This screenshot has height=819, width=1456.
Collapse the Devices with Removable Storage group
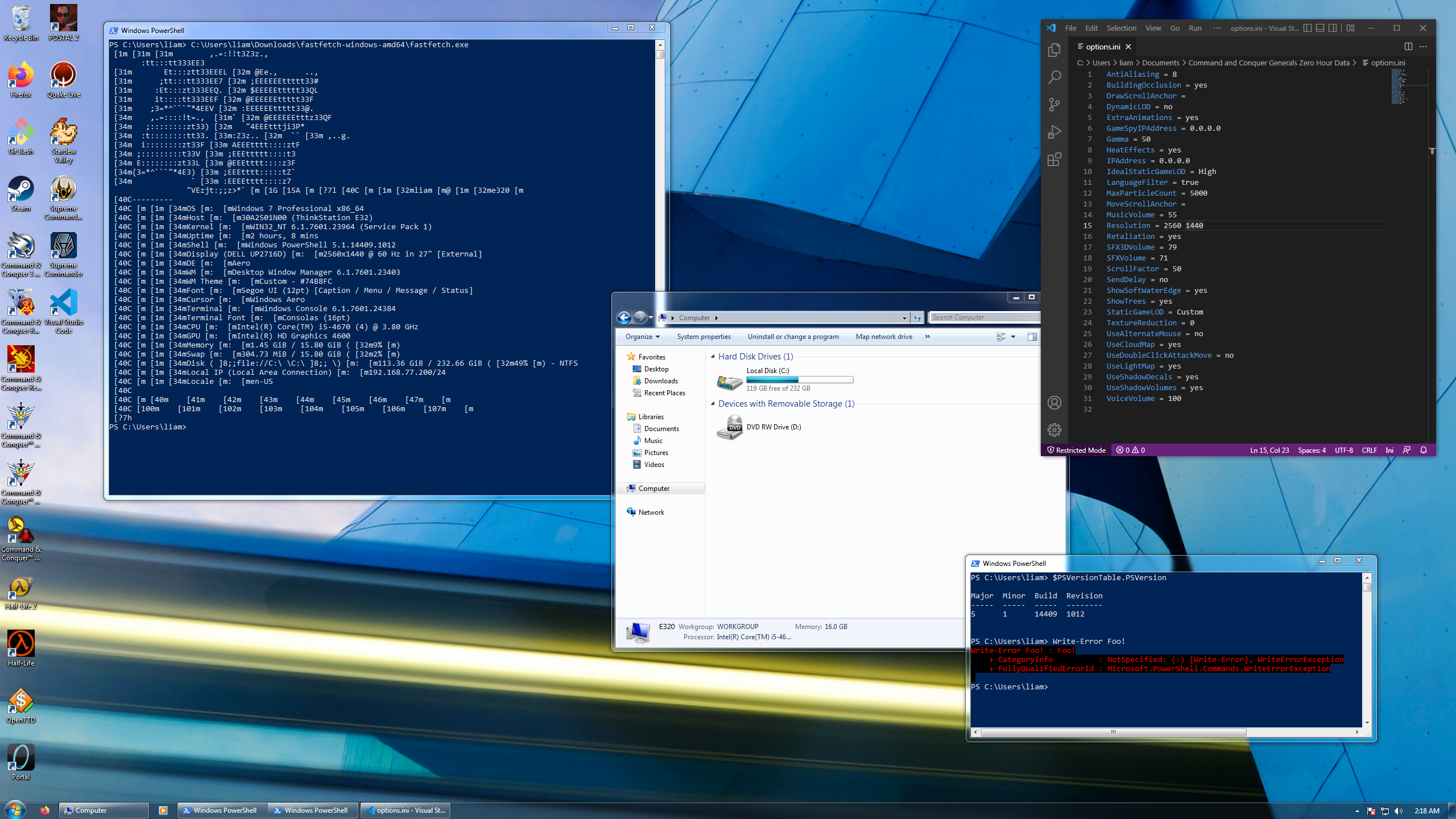[x=713, y=404]
